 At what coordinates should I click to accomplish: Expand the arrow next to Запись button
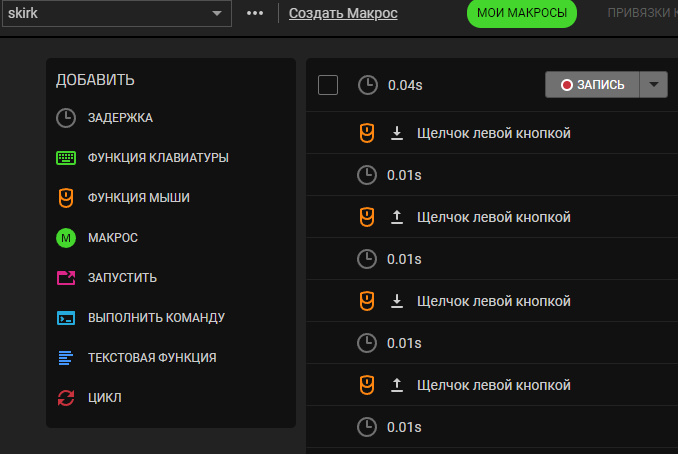653,85
